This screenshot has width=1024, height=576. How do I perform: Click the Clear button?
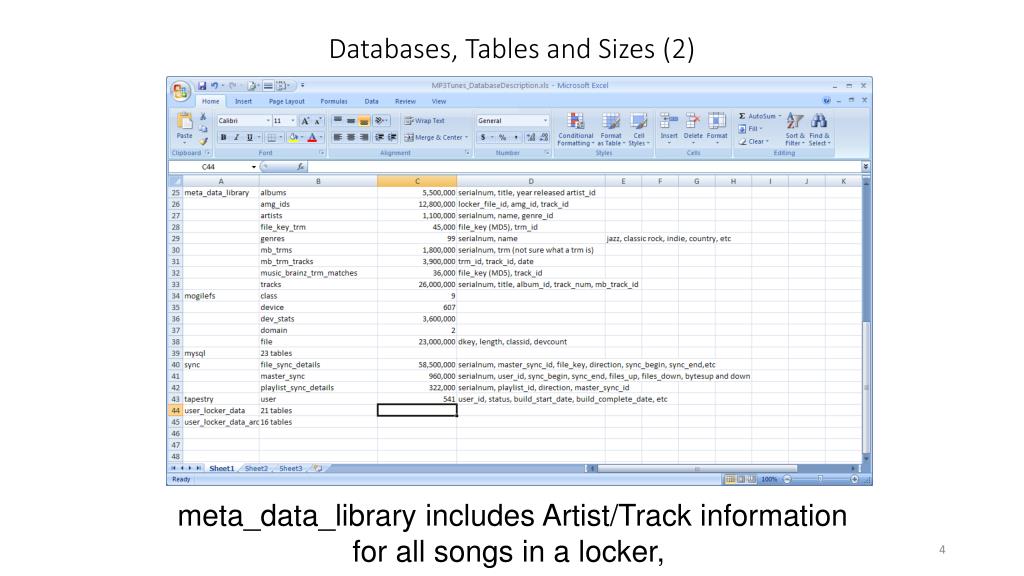754,141
